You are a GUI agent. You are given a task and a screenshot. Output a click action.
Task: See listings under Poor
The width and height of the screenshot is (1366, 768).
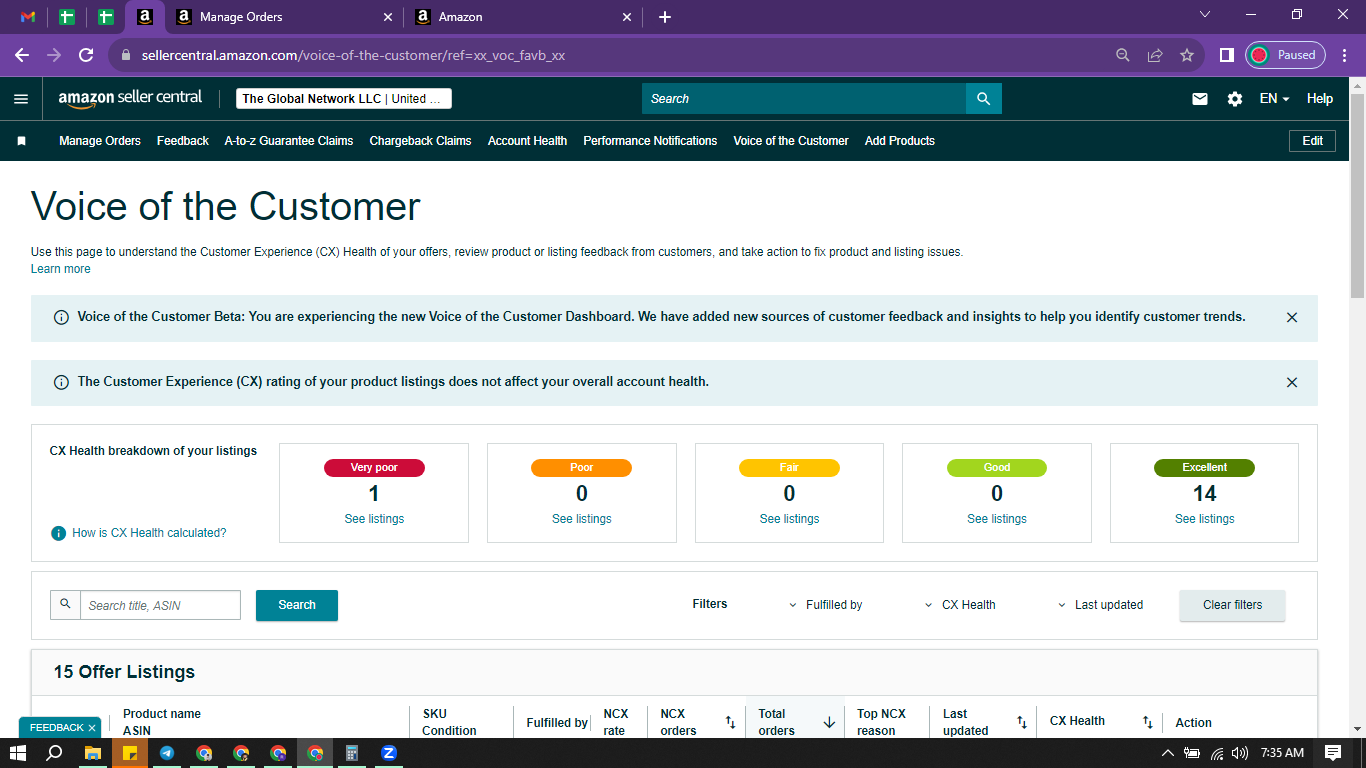pyautogui.click(x=582, y=519)
